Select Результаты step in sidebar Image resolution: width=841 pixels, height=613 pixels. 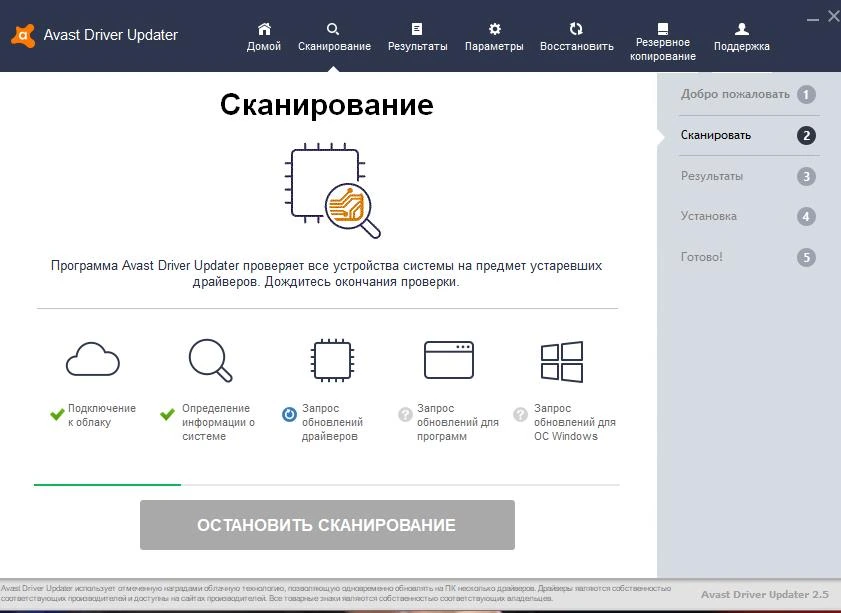click(749, 176)
